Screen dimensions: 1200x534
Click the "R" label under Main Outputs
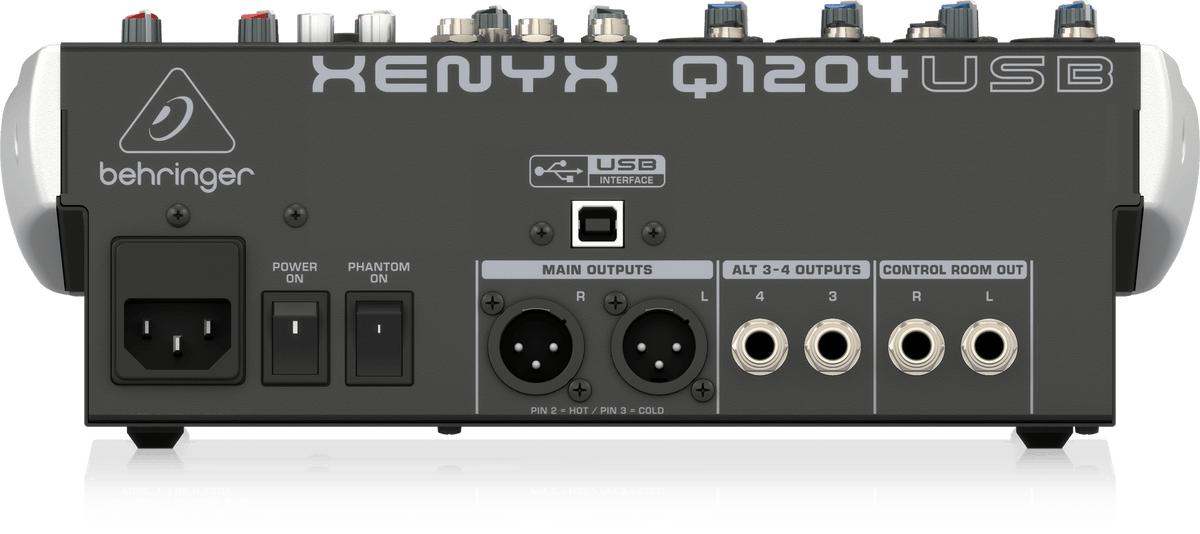tap(580, 296)
